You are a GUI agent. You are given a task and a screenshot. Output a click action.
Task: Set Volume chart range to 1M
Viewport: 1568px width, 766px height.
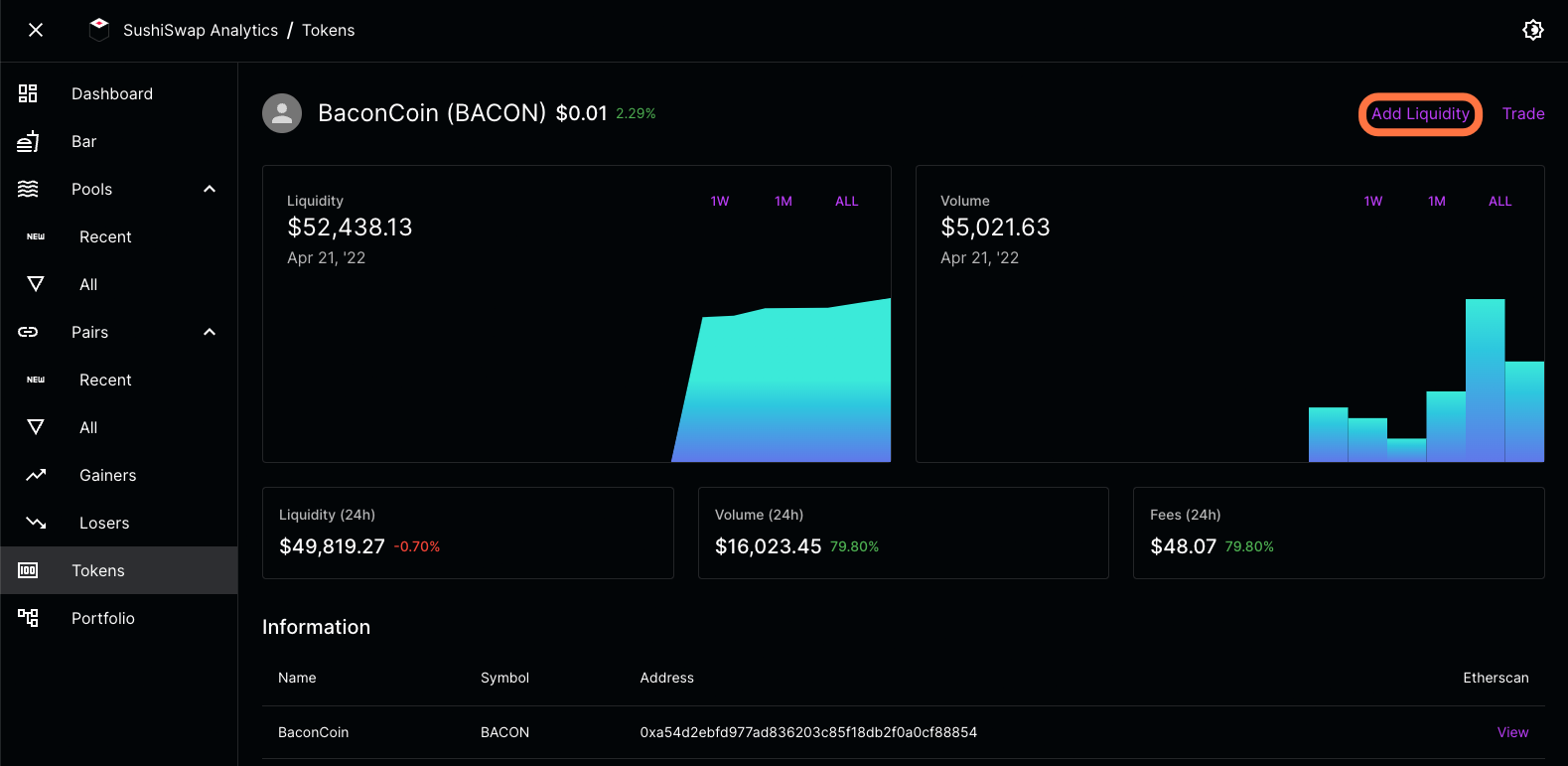click(x=1437, y=201)
